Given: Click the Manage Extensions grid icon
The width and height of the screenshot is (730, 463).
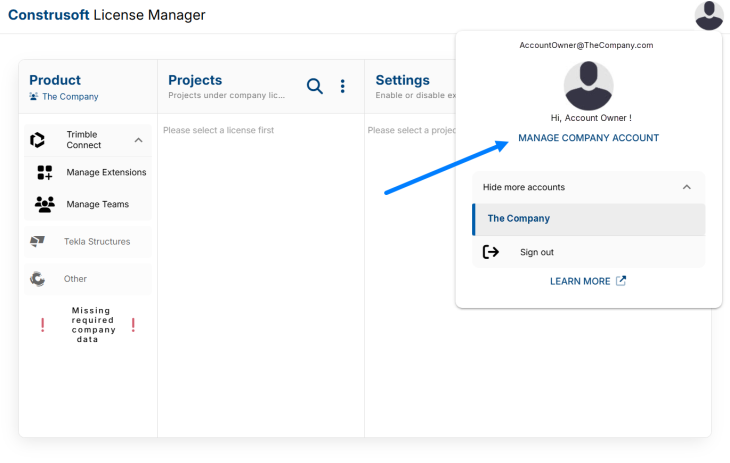Looking at the screenshot, I should [45, 172].
